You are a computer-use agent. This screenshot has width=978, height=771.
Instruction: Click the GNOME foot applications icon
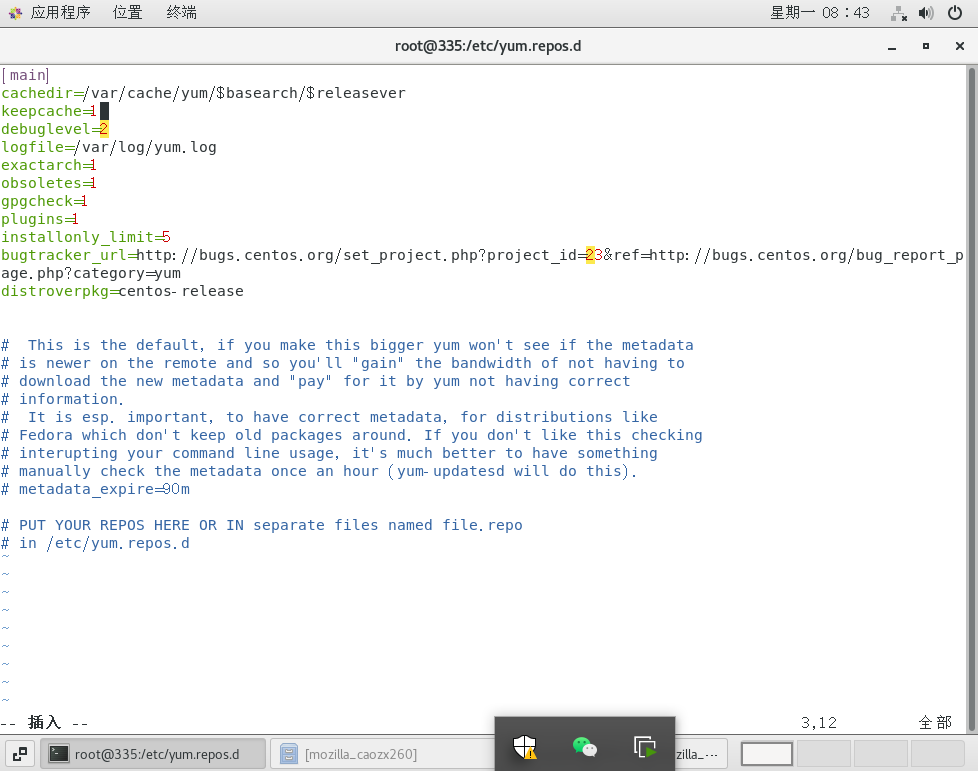16,12
